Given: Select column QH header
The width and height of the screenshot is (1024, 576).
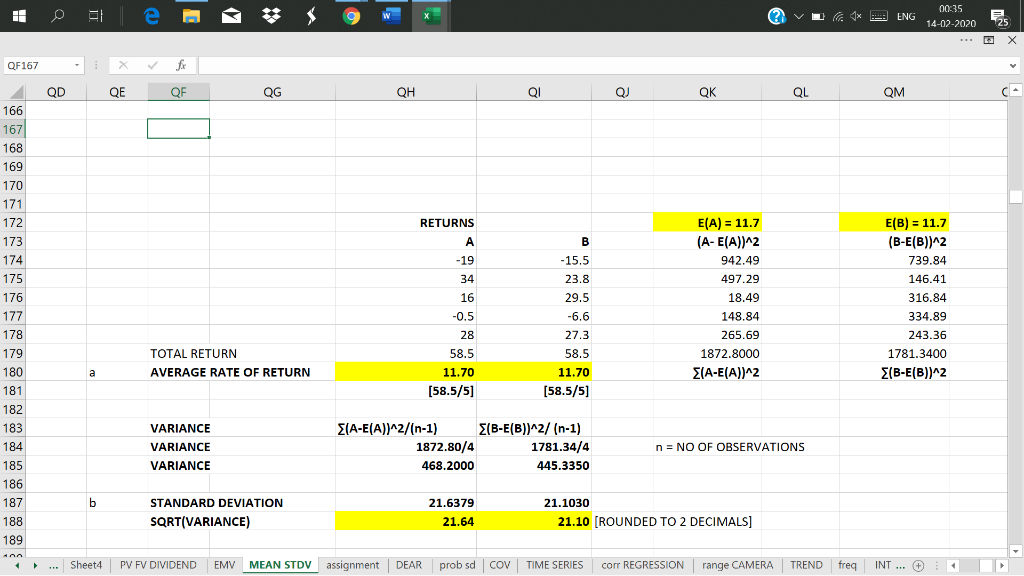Looking at the screenshot, I should [x=406, y=92].
